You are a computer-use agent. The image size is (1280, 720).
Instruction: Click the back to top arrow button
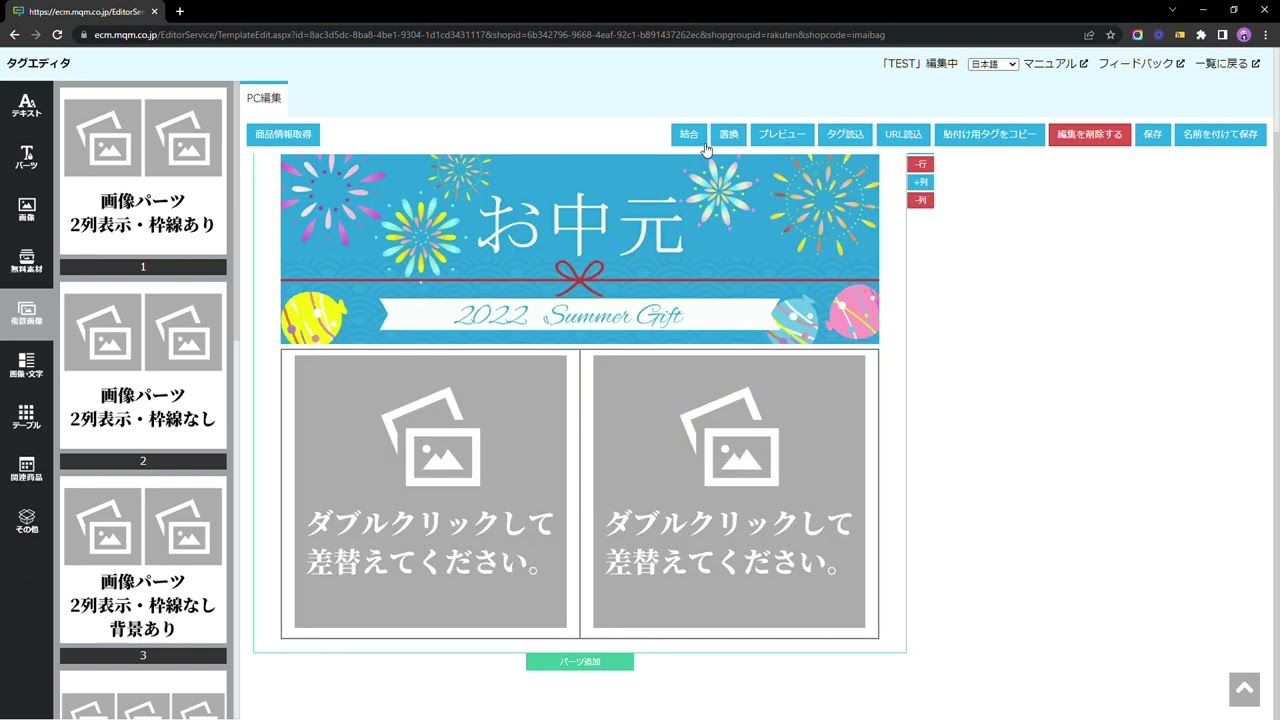click(x=1244, y=690)
